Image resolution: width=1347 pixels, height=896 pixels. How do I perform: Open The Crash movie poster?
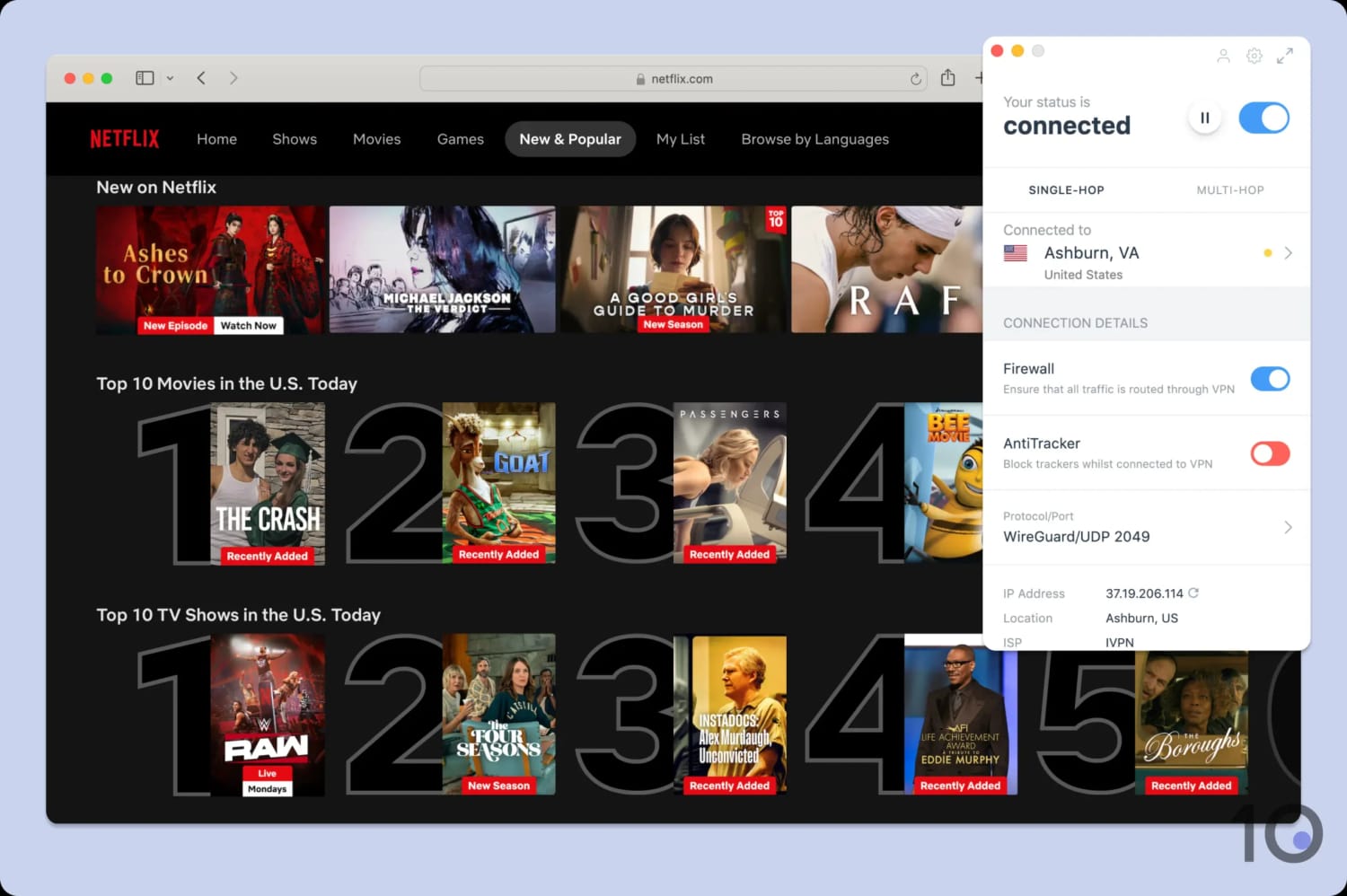pos(268,483)
